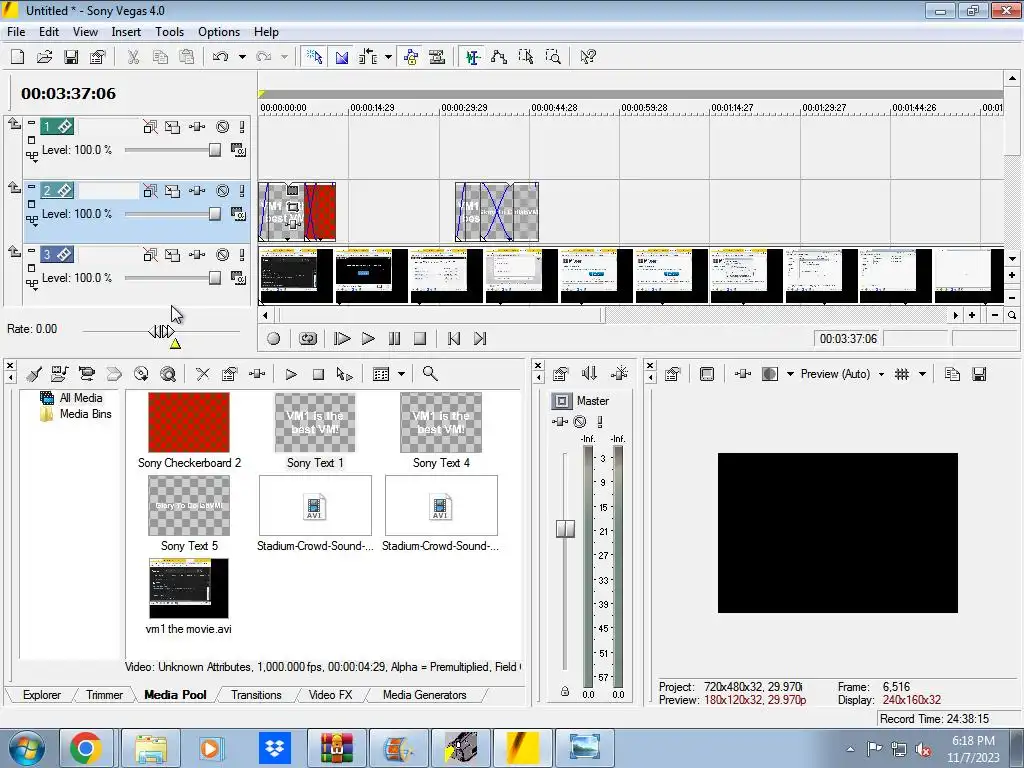This screenshot has height=768, width=1024.
Task: Open the Tools menu
Action: click(169, 32)
